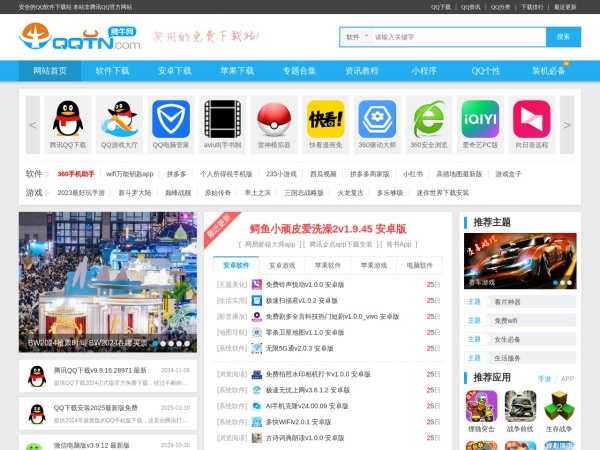Viewport: 600px width, 450px height.
Task: Click penguin icon beside QQ下载安装2025最新版免费
Action: [37, 414]
